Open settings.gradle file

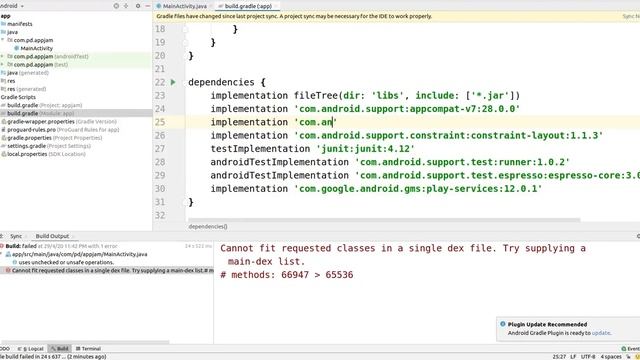tap(49, 146)
